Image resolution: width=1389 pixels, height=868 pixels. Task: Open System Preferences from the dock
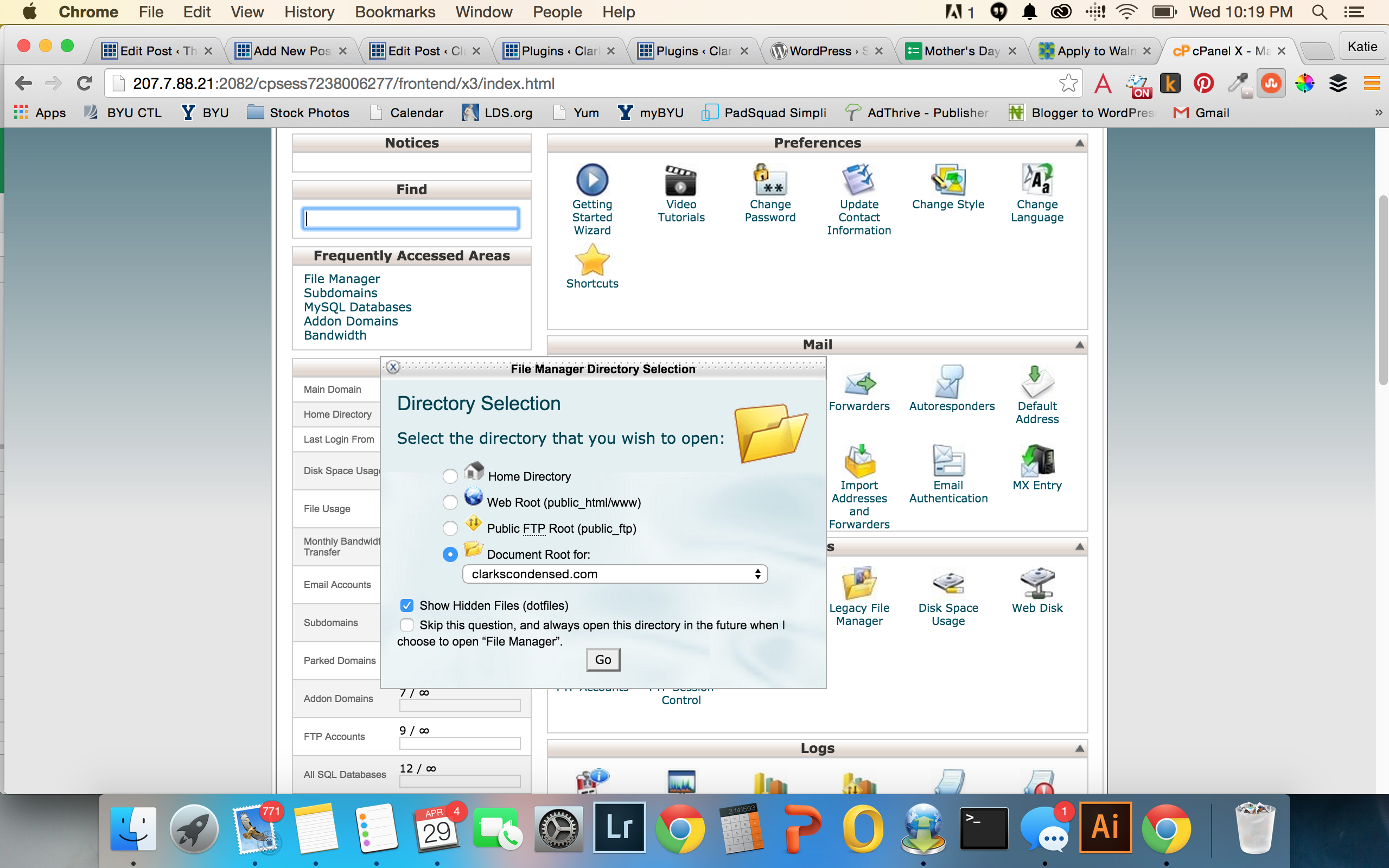point(558,828)
